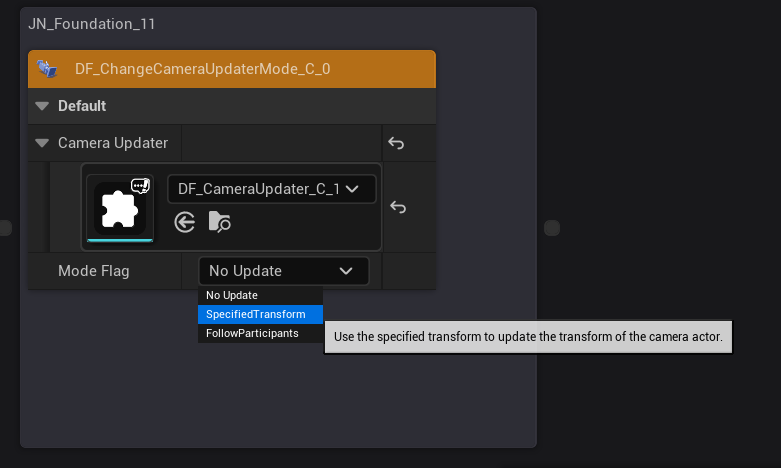
Task: Pick FollowParticipants from the Mode Flag list
Action: pyautogui.click(x=252, y=333)
